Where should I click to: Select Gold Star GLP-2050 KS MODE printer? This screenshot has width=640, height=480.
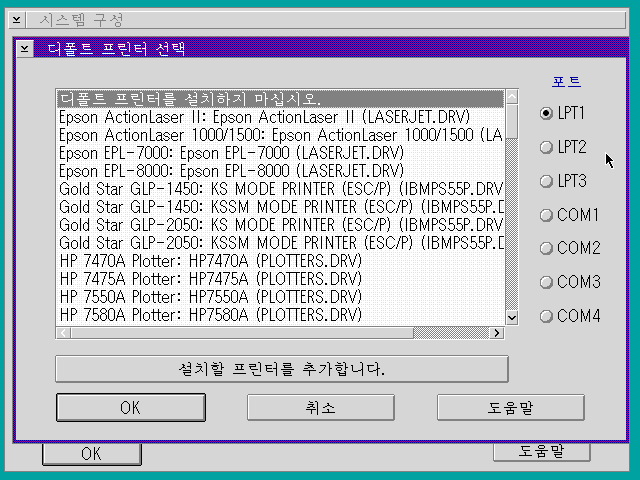click(x=280, y=225)
